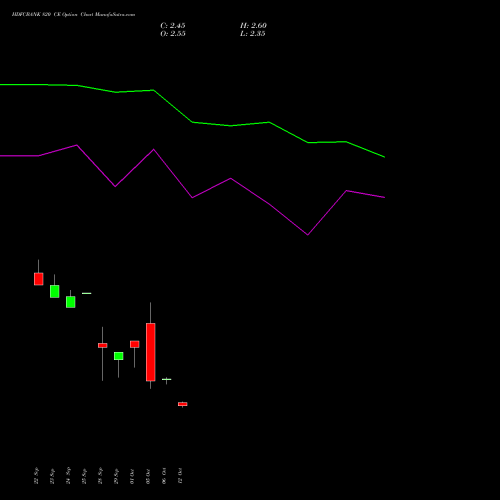
Task: Click the 01 Oct date label
Action: [x=132, y=476]
